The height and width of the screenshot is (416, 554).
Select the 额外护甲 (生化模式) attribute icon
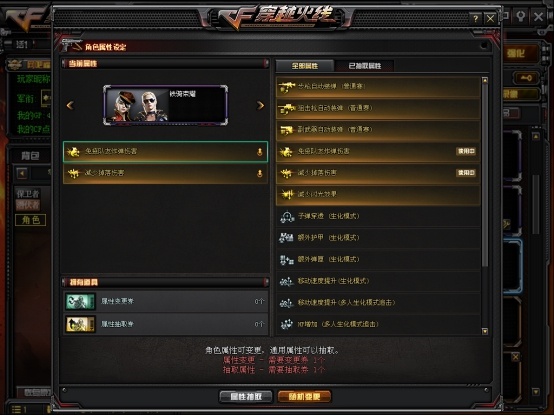coord(287,238)
